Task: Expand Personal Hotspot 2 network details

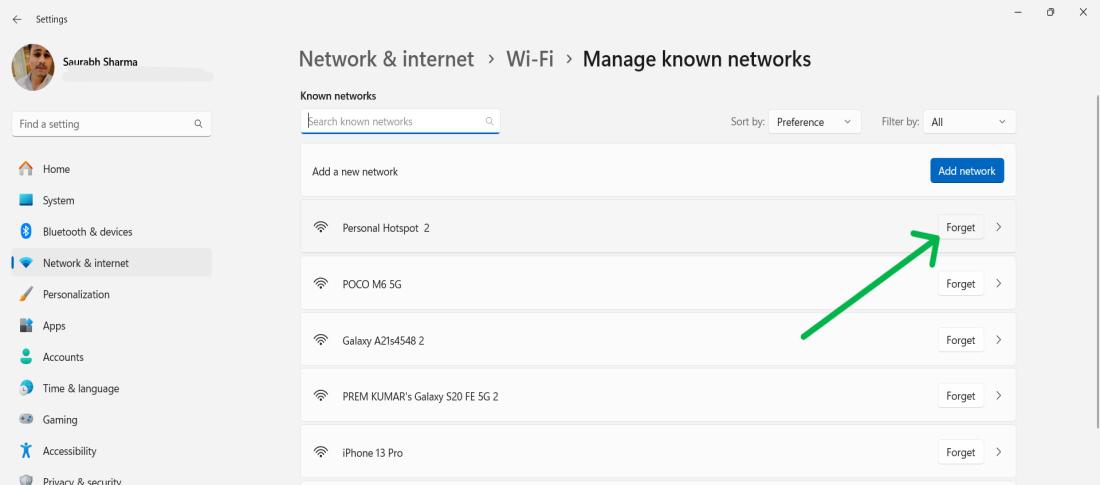Action: (998, 228)
